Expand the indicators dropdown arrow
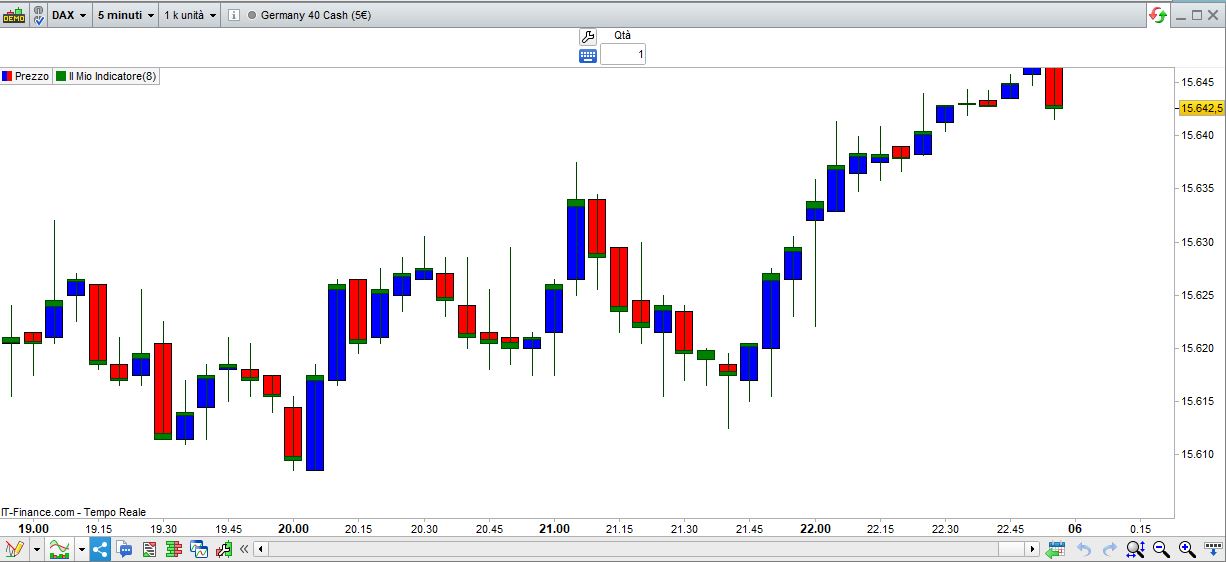 click(x=81, y=549)
